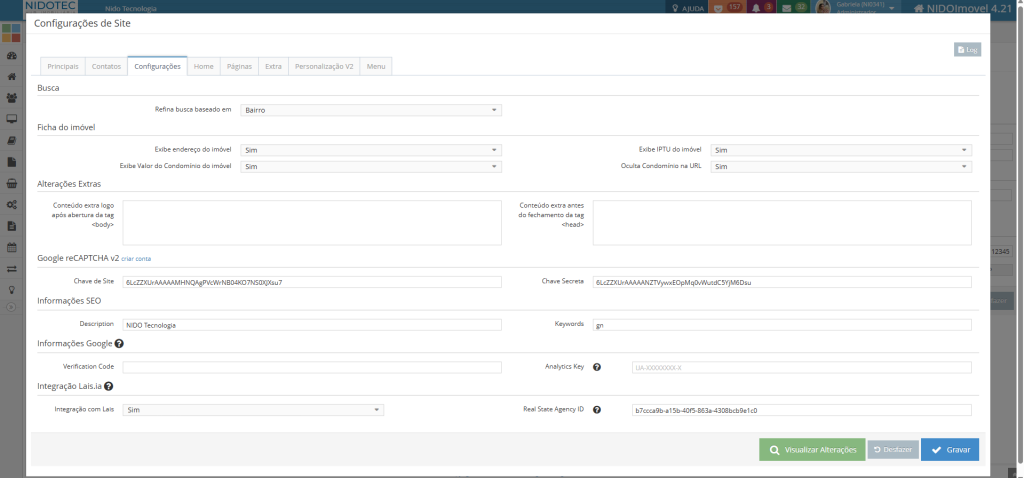Switch to the Personalização V2 tab
The height and width of the screenshot is (478, 1024).
324,66
